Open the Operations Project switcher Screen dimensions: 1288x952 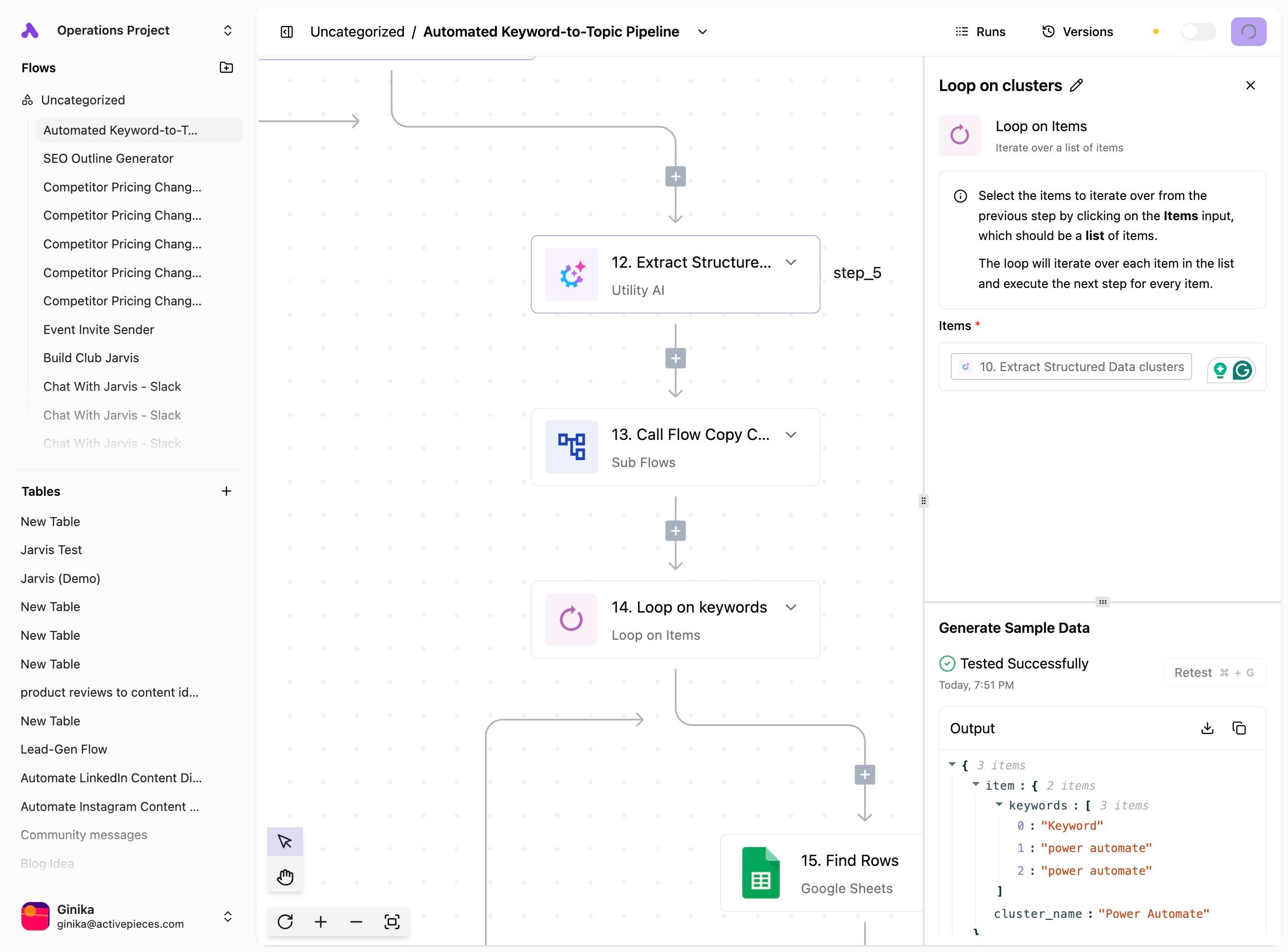point(227,30)
